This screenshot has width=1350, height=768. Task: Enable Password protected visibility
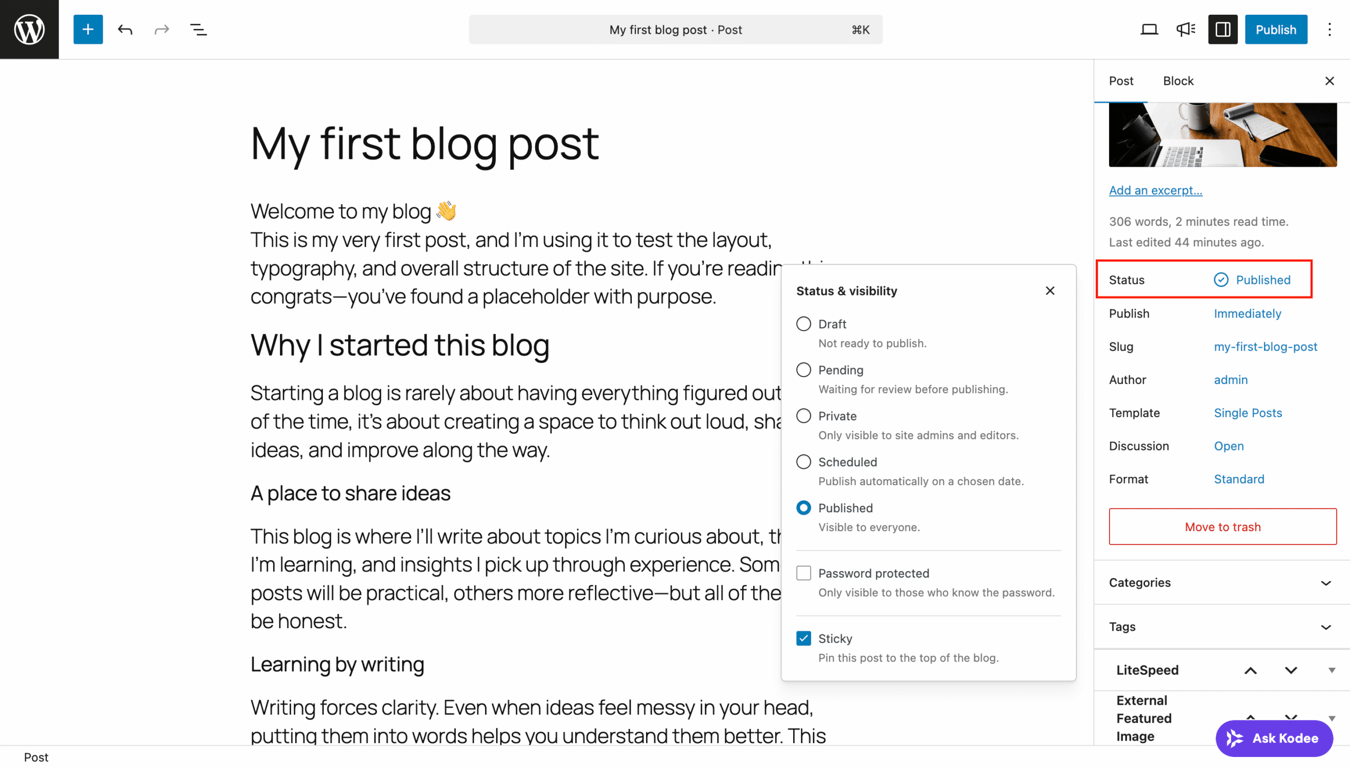coord(803,572)
